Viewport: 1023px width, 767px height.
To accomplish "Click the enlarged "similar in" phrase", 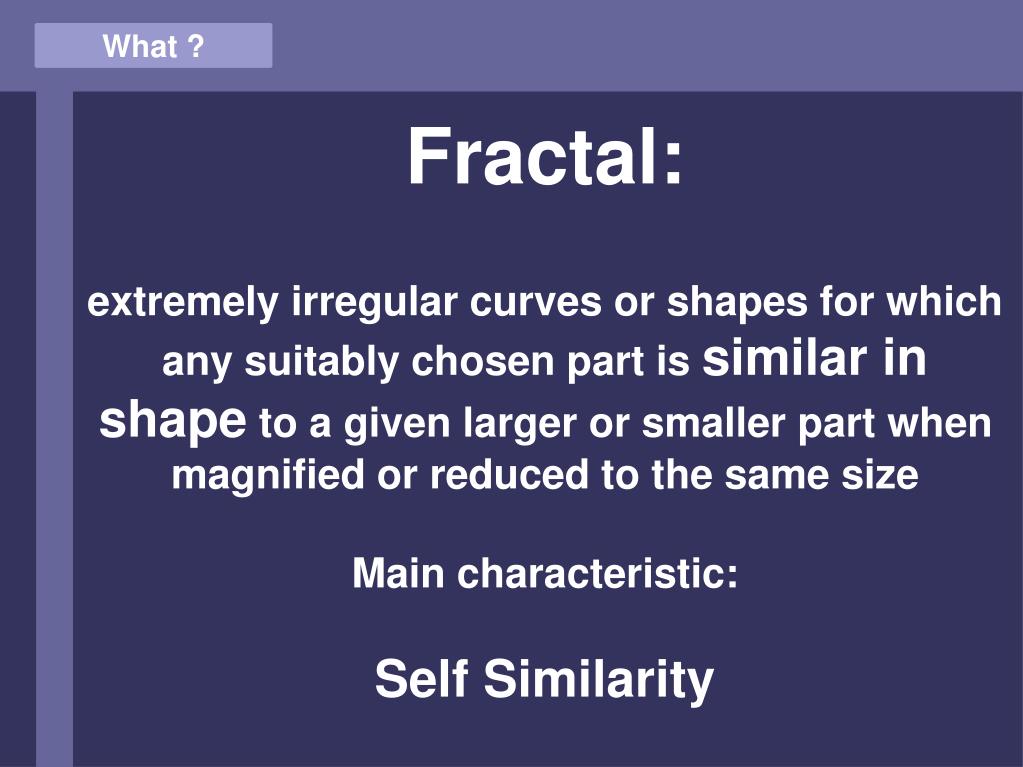I will [814, 358].
